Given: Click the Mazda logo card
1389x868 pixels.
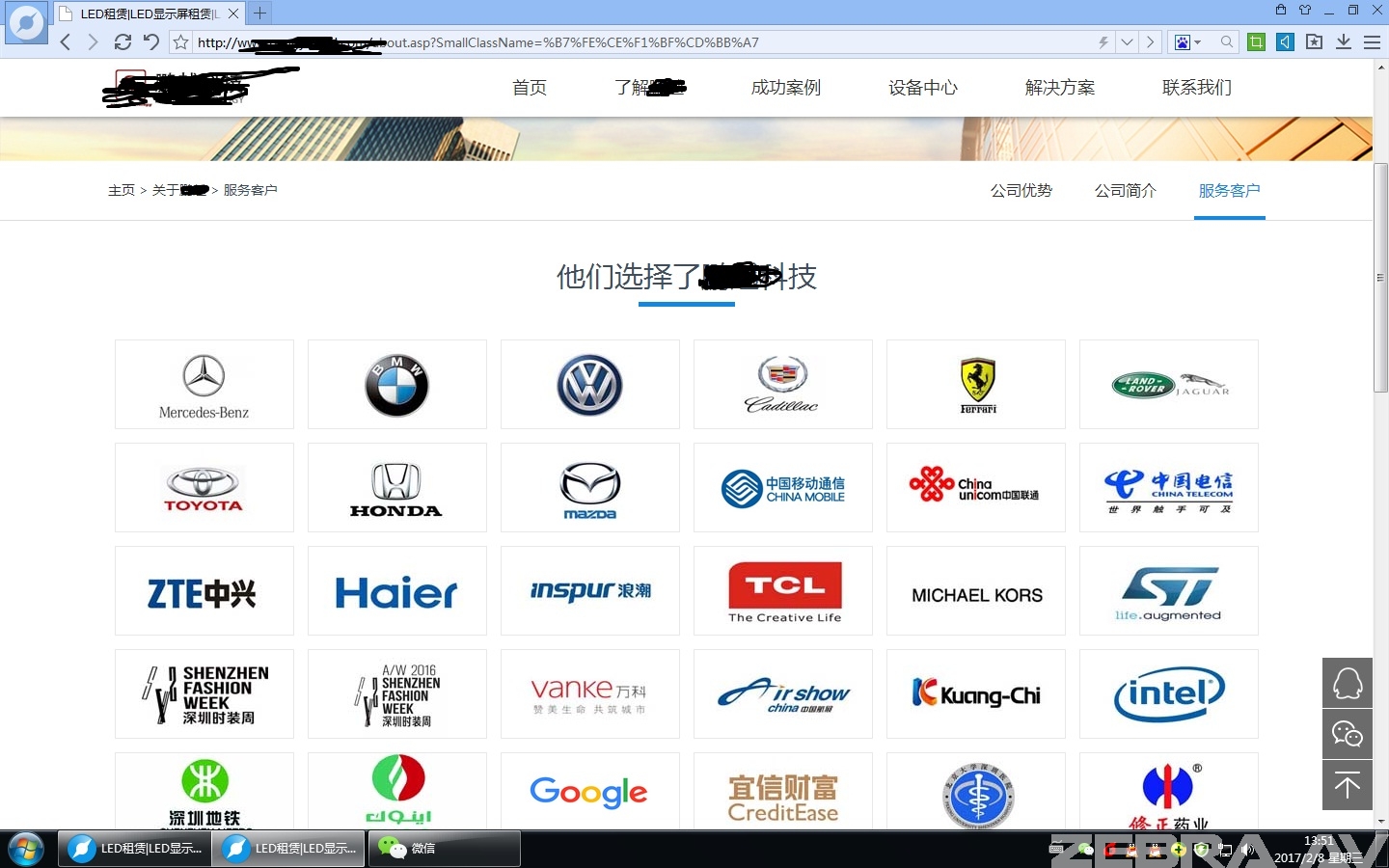Looking at the screenshot, I should pos(590,487).
